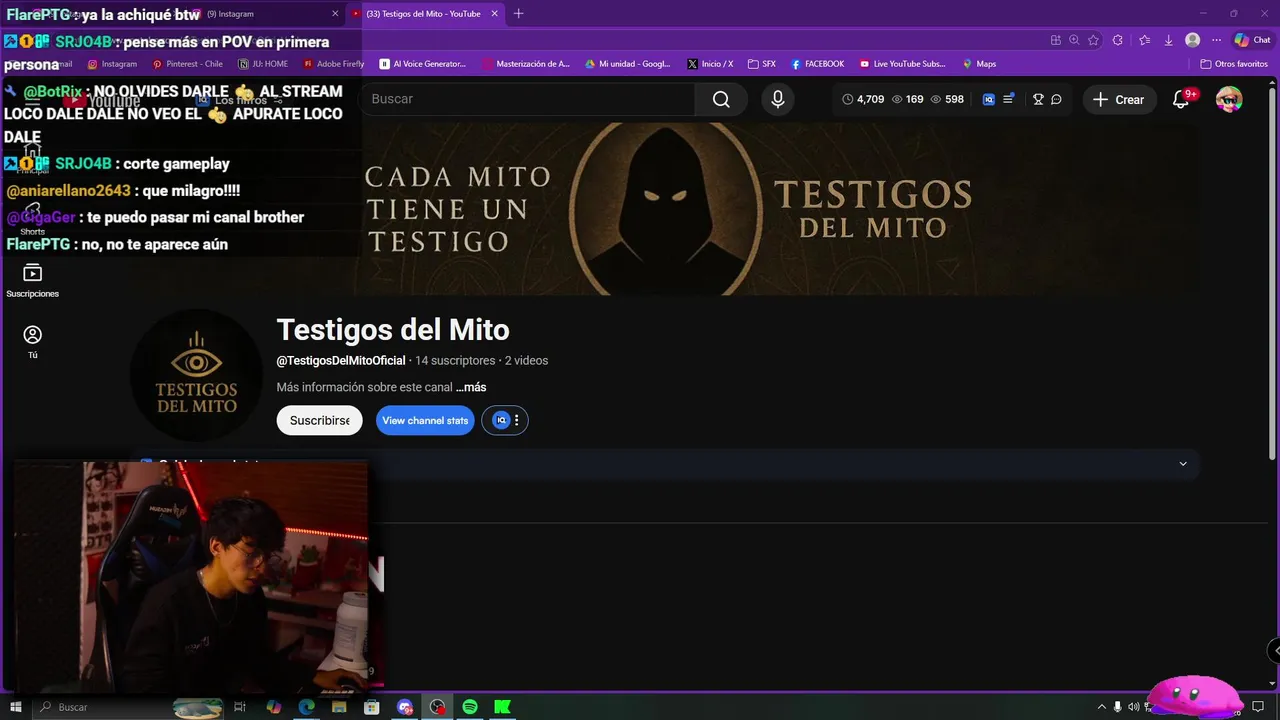Focus the YouTube Buscar search field

pyautogui.click(x=527, y=99)
